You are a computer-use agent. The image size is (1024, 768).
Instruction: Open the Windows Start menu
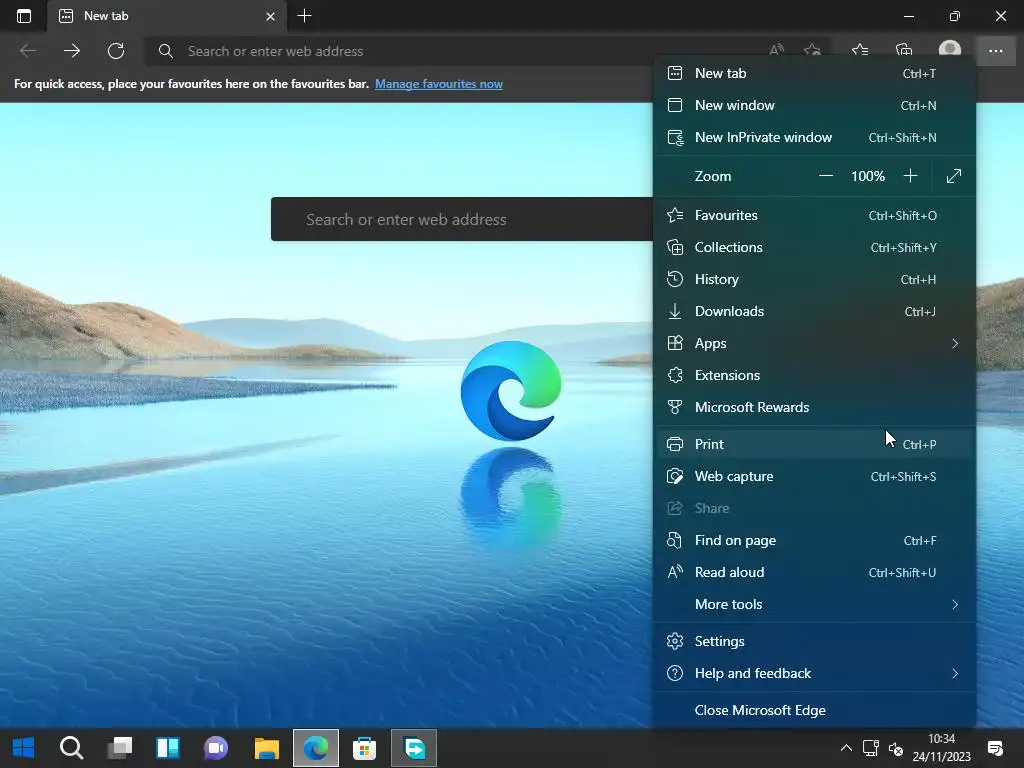[24, 748]
